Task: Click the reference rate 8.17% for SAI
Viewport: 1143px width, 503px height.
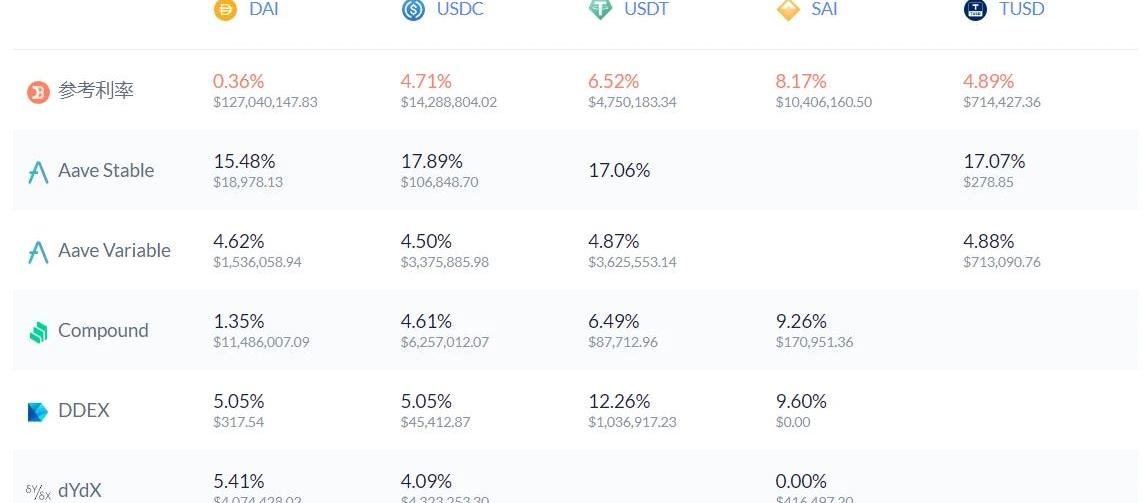Action: 801,81
